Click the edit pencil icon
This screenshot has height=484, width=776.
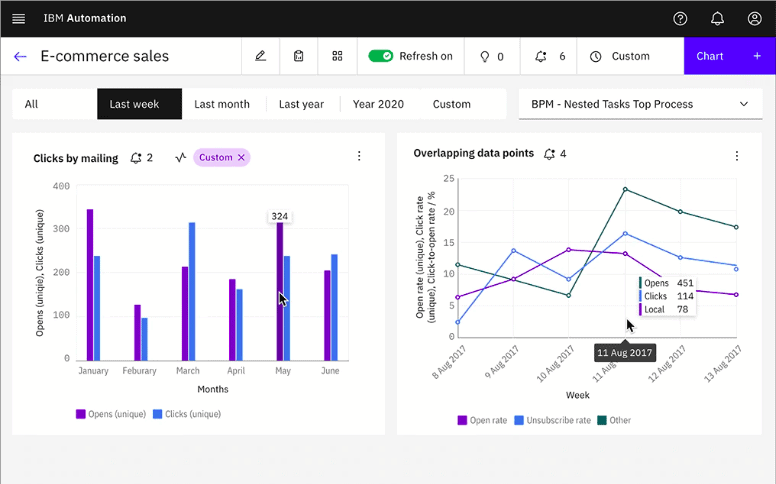(x=260, y=56)
